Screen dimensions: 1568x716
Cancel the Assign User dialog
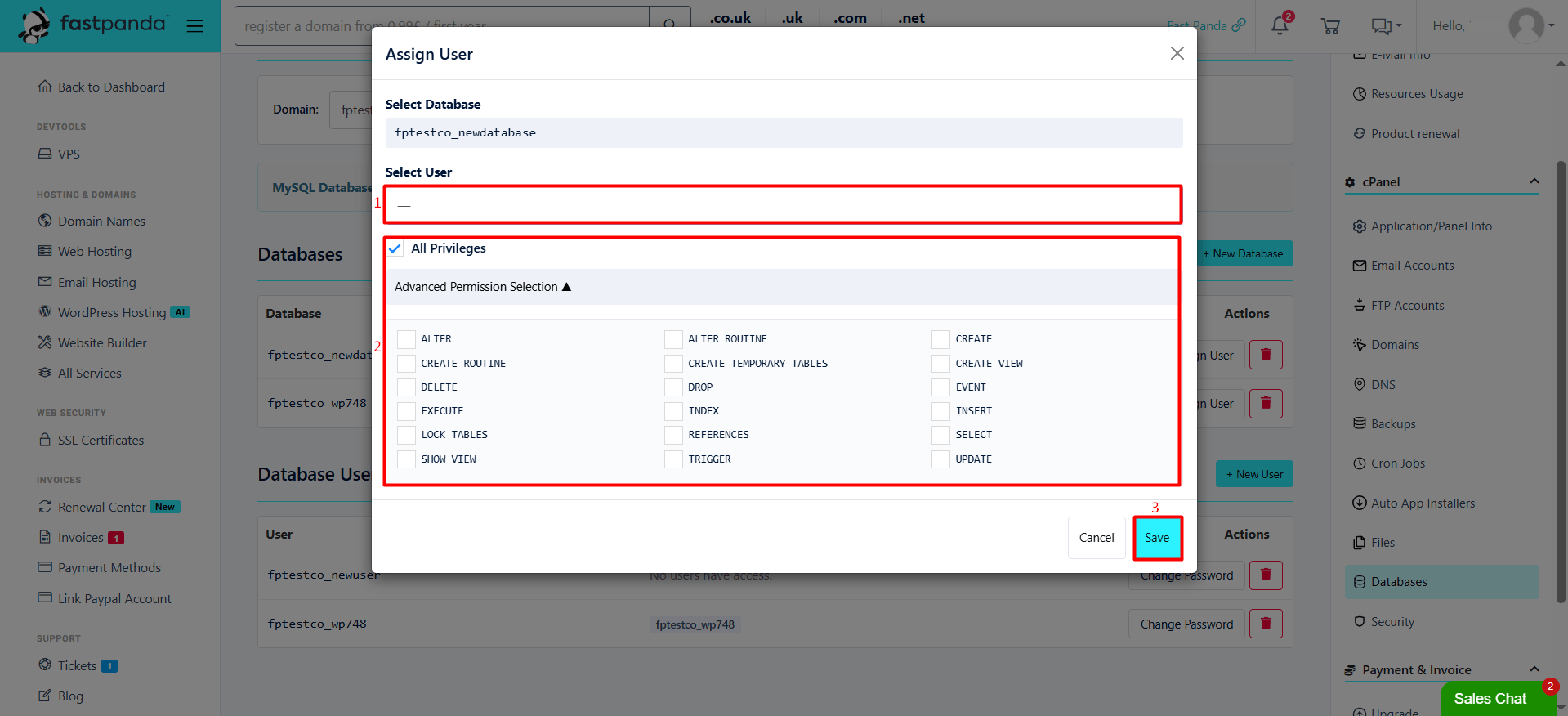pos(1097,538)
